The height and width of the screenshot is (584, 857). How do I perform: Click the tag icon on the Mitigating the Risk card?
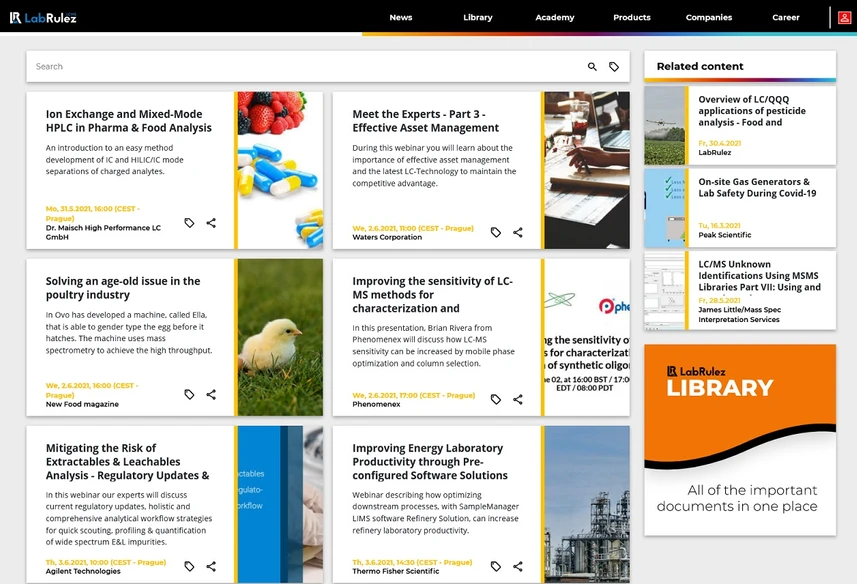pyautogui.click(x=189, y=566)
